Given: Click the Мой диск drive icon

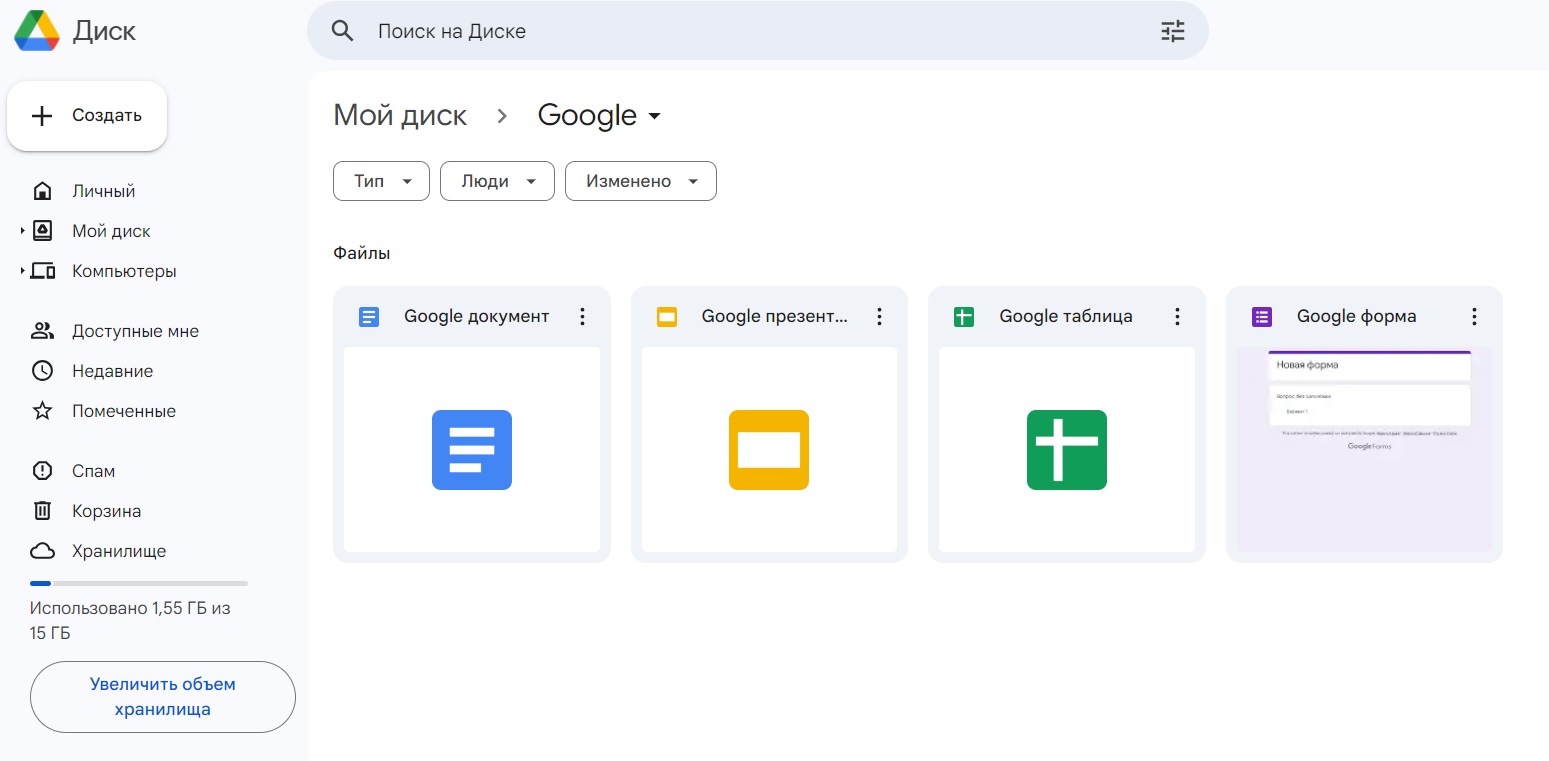Looking at the screenshot, I should 42,231.
